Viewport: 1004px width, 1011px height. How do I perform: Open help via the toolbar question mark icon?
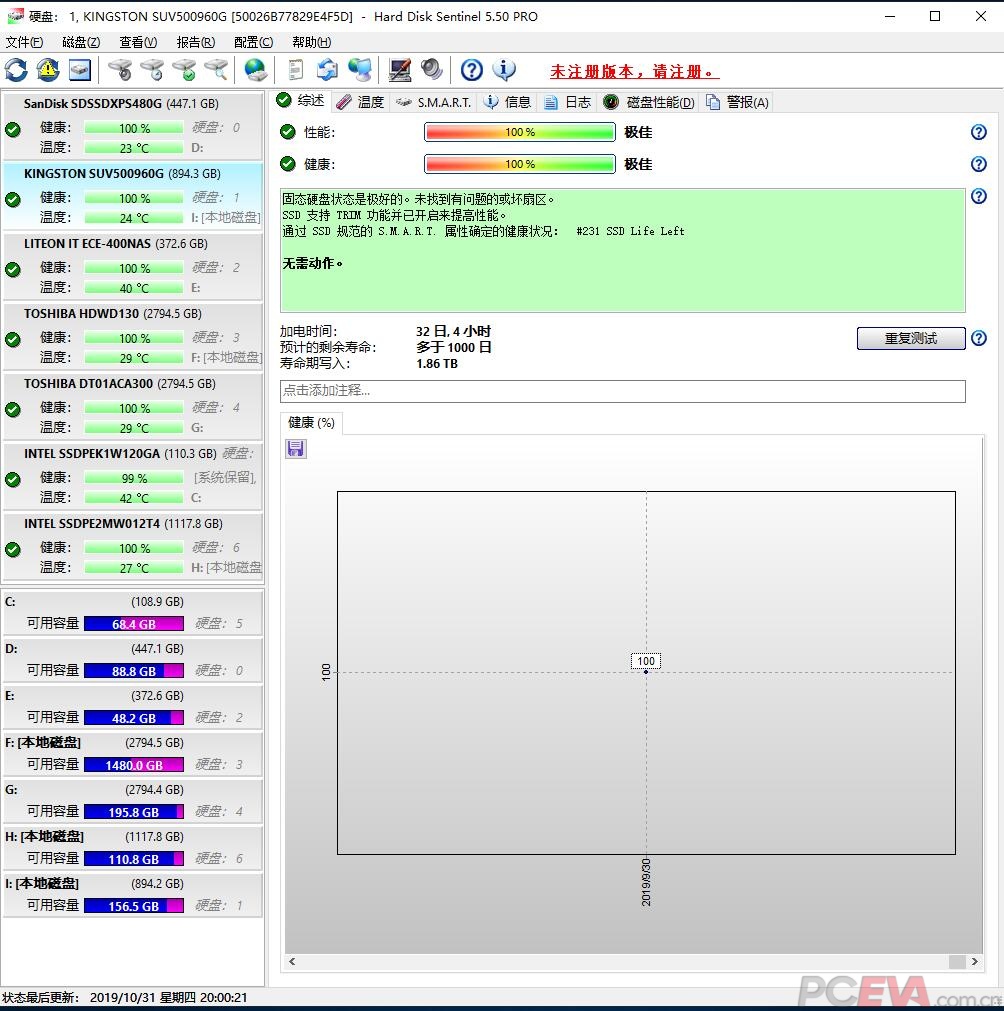(x=472, y=70)
